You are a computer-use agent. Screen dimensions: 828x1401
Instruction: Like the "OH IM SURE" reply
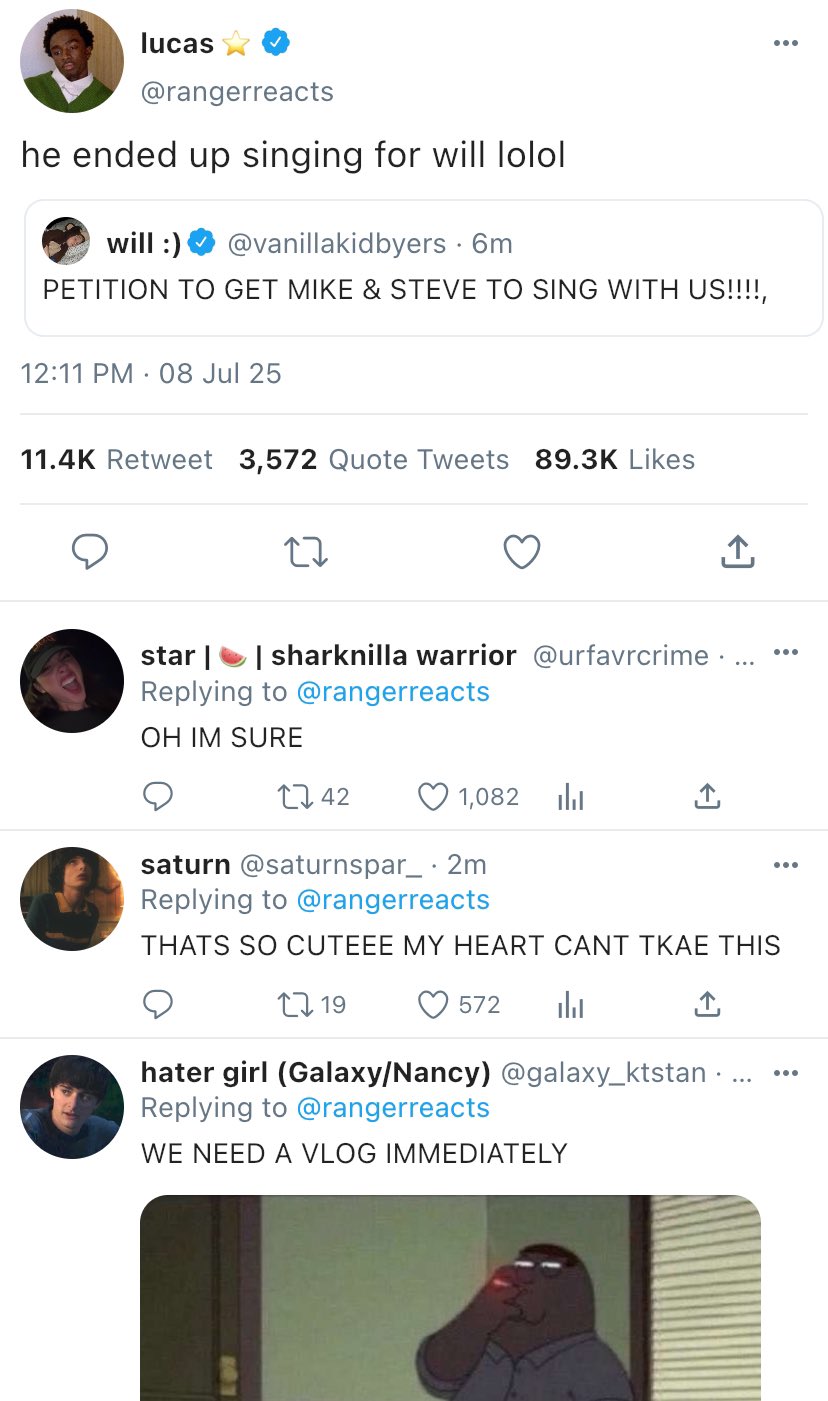[433, 796]
